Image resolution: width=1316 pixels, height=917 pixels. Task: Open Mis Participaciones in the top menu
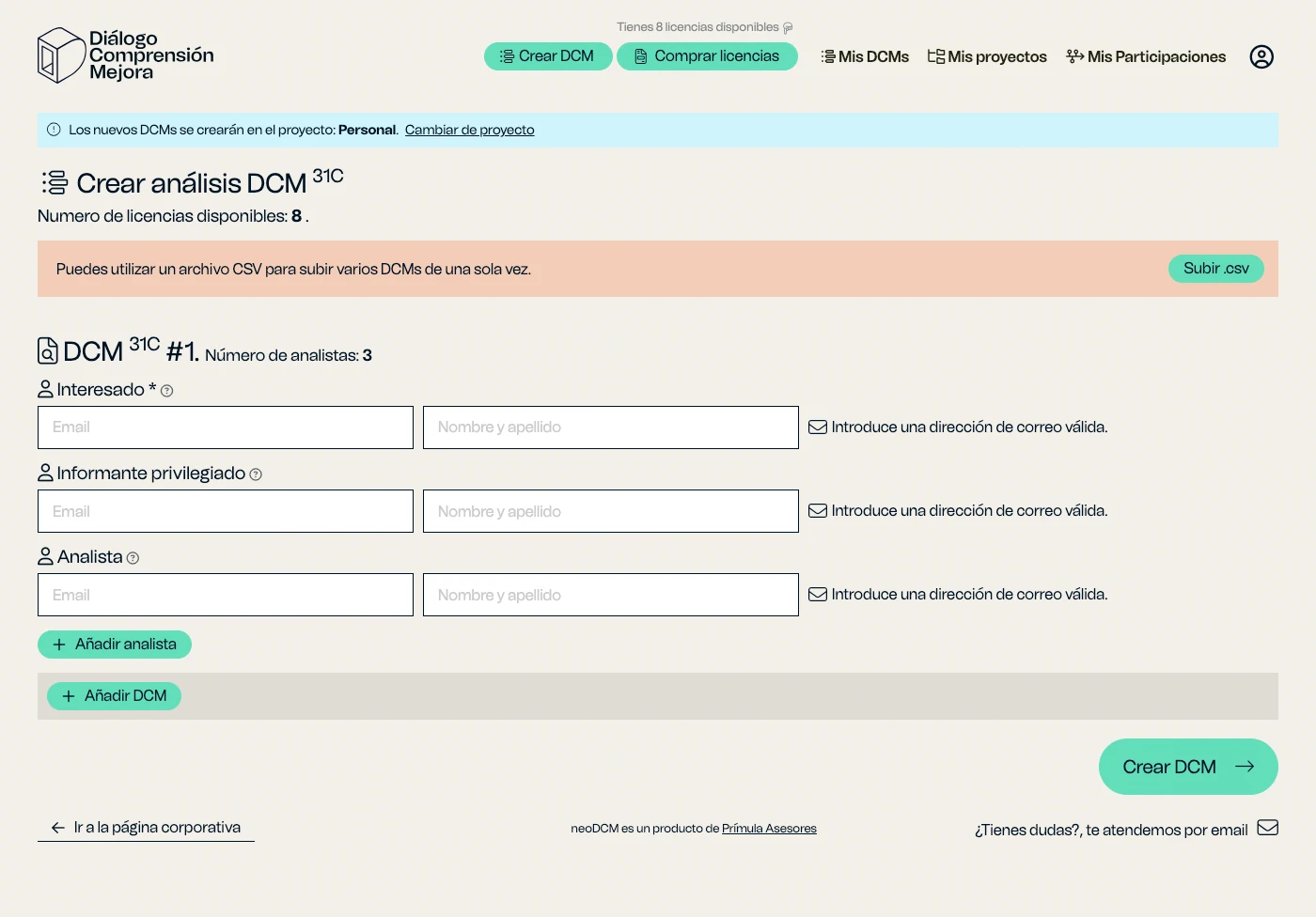pyautogui.click(x=1146, y=56)
